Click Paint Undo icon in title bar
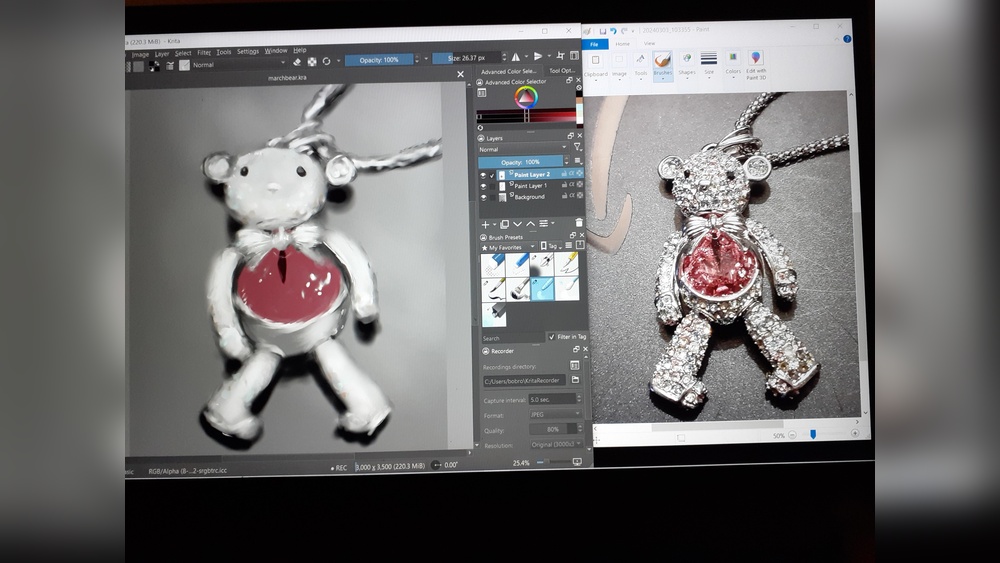The width and height of the screenshot is (1000, 563). pyautogui.click(x=613, y=31)
